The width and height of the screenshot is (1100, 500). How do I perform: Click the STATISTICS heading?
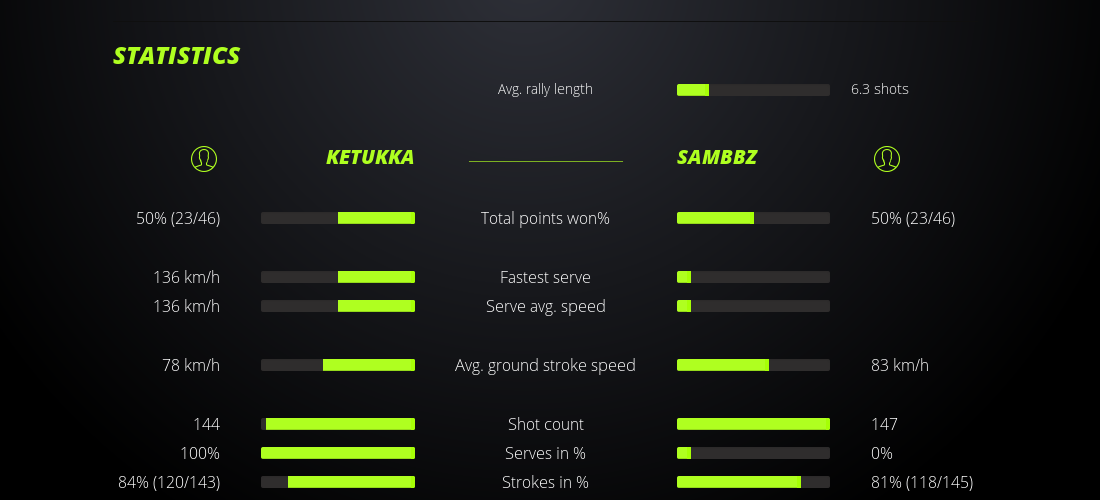177,56
